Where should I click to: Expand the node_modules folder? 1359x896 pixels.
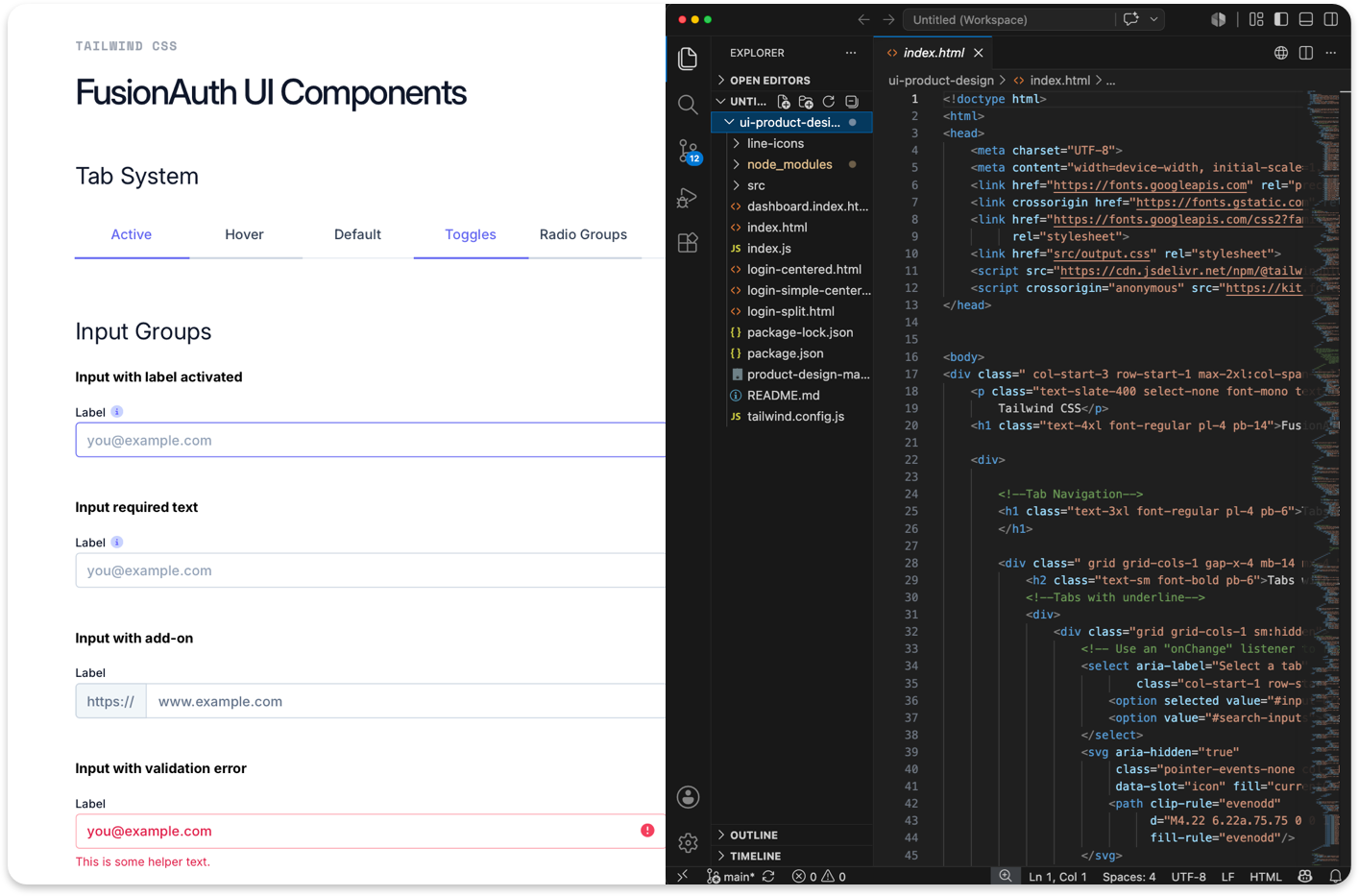[x=793, y=165]
